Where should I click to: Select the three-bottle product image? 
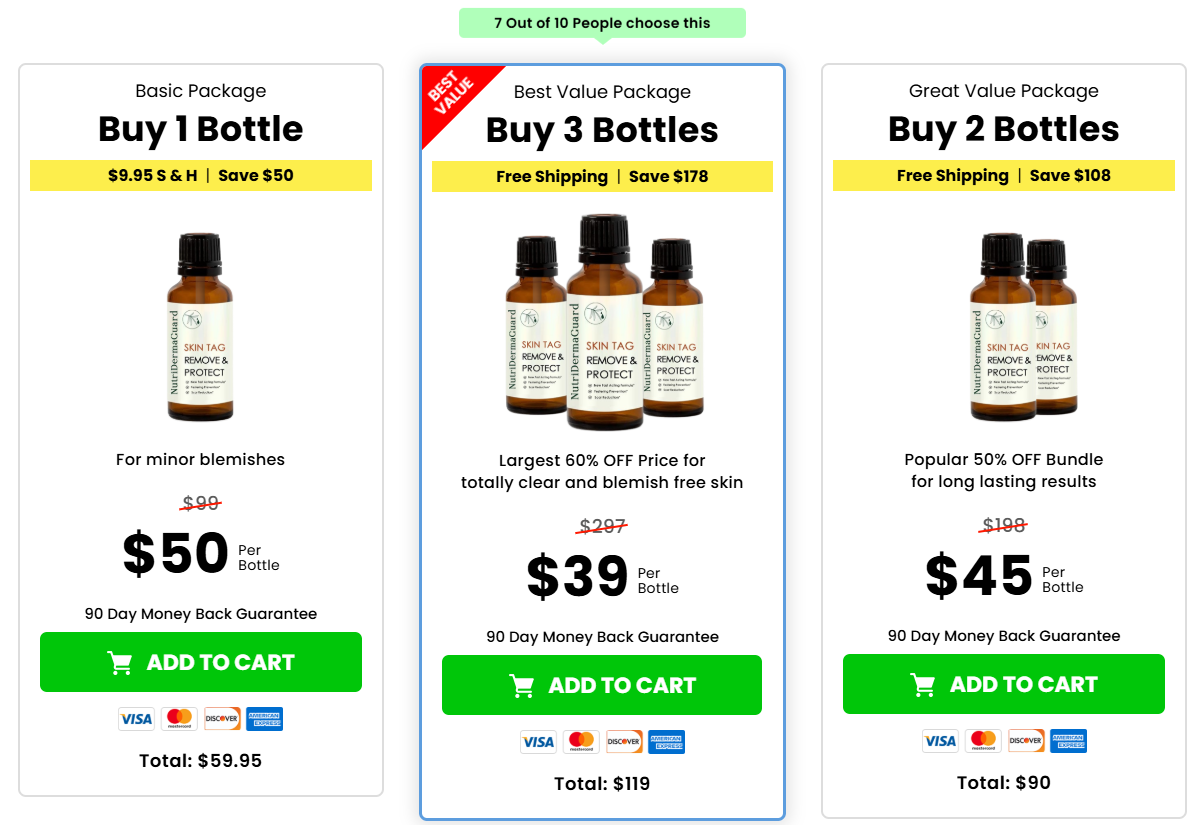point(601,320)
